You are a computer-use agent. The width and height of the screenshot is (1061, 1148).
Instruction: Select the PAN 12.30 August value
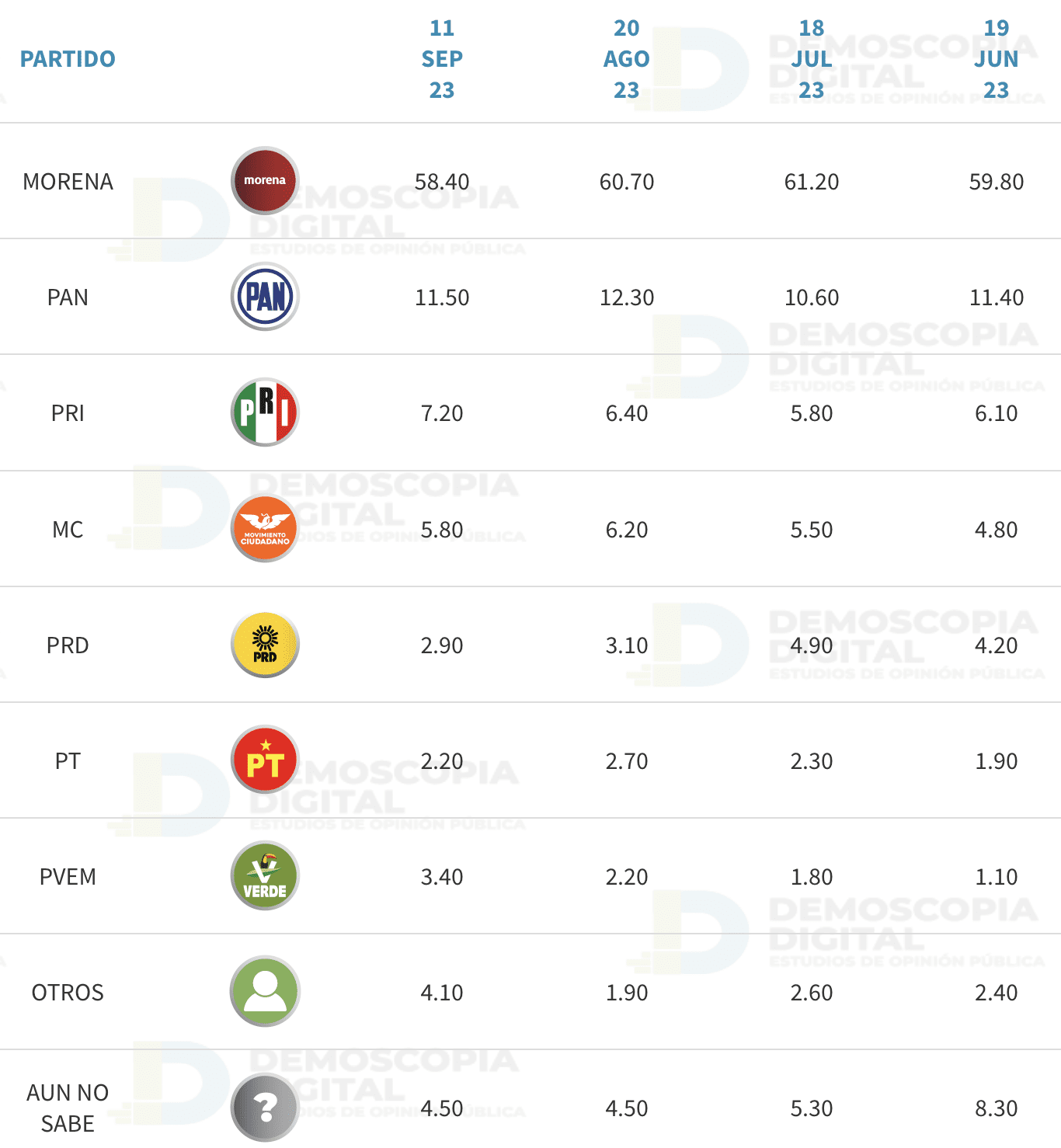[627, 297]
